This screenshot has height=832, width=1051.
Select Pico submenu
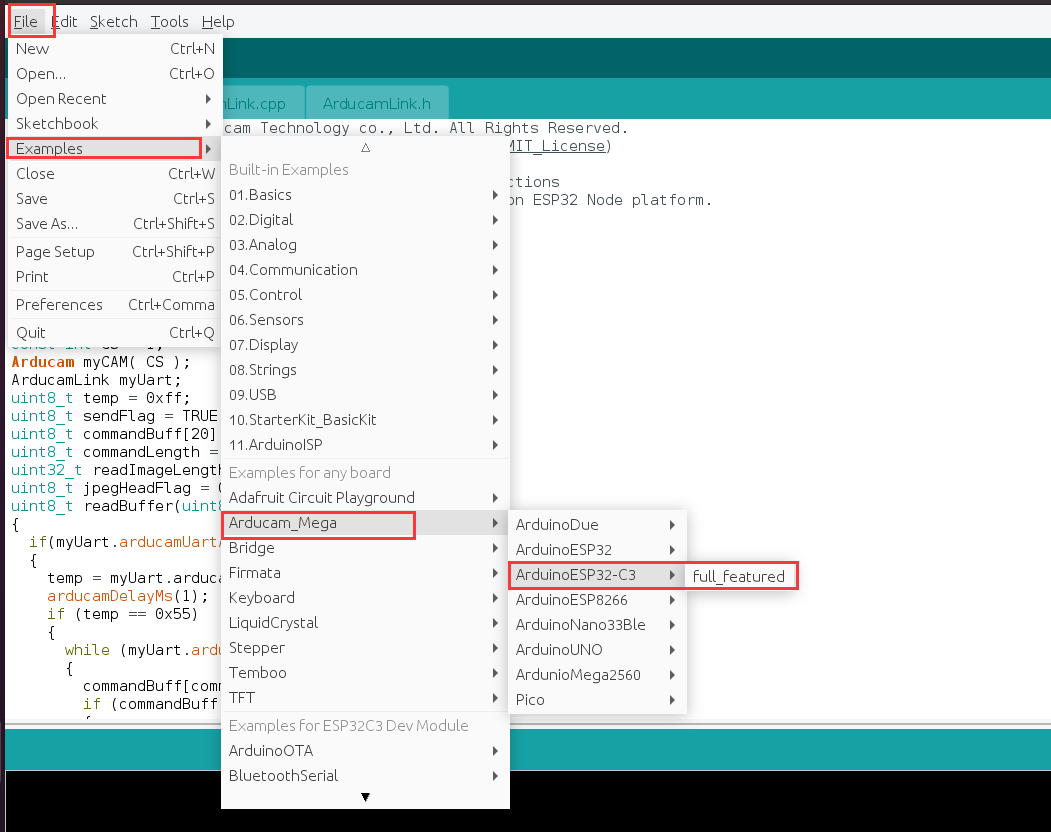coord(597,700)
